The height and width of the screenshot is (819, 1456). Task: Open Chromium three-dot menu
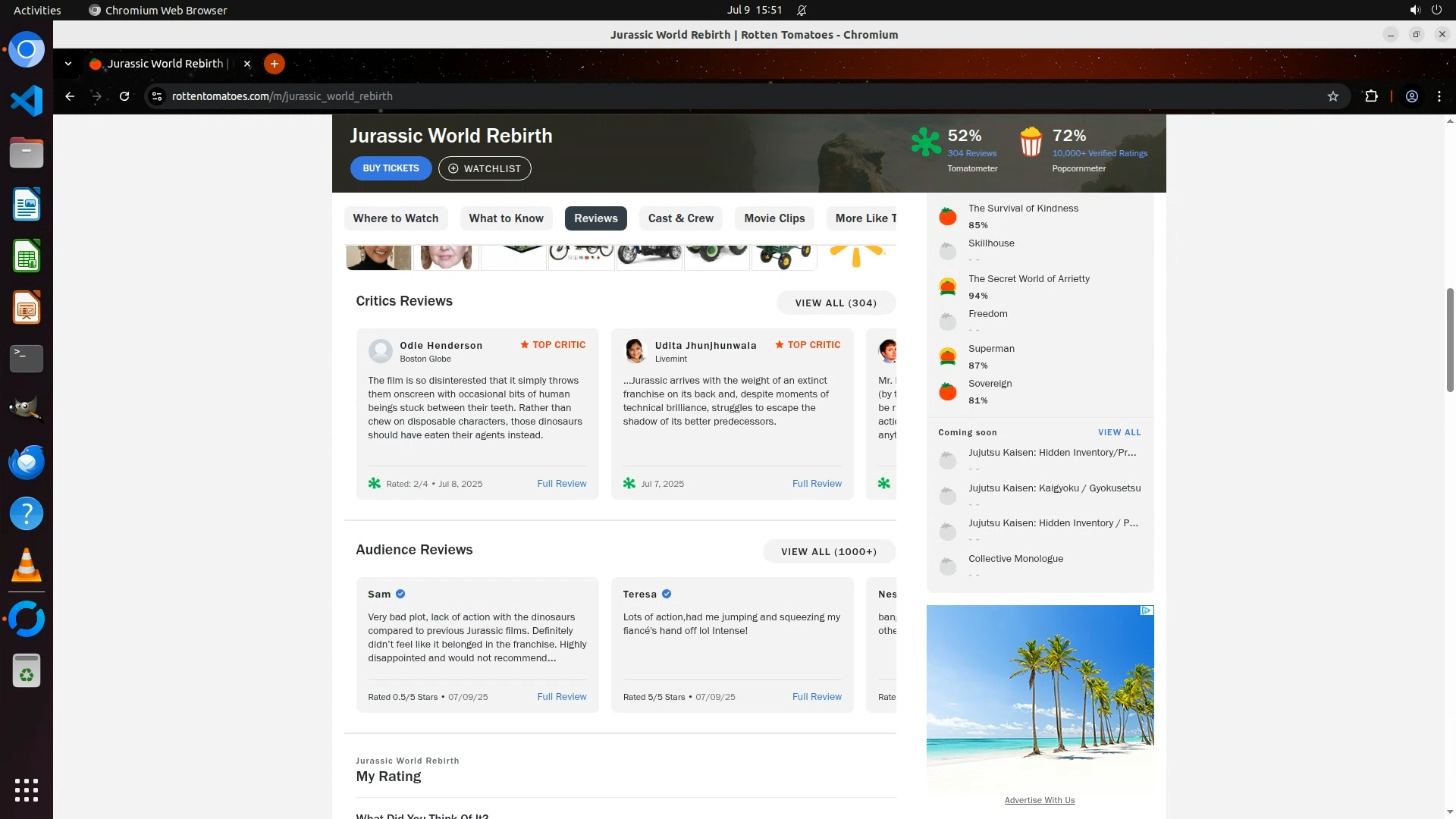[1439, 96]
